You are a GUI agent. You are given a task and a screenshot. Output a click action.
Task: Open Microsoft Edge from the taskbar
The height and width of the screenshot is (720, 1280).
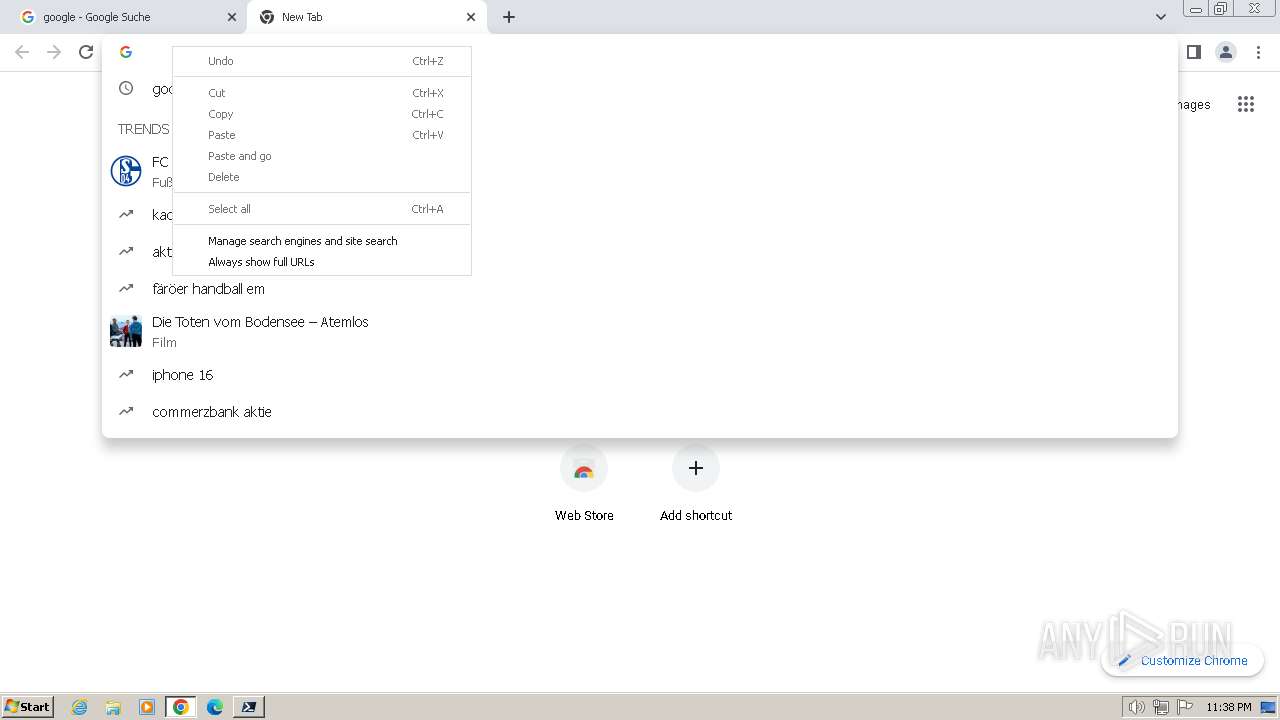coord(215,707)
